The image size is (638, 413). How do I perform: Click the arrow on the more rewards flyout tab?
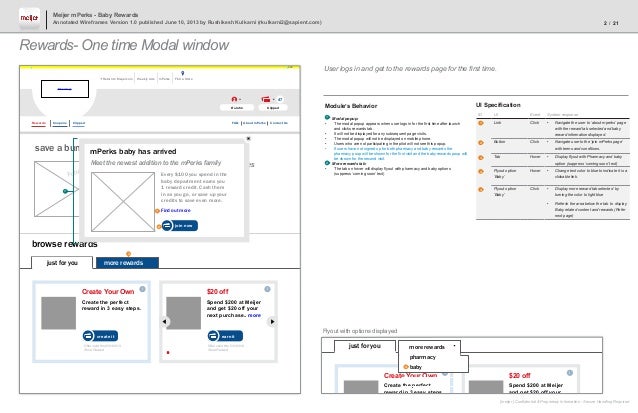(x=454, y=347)
